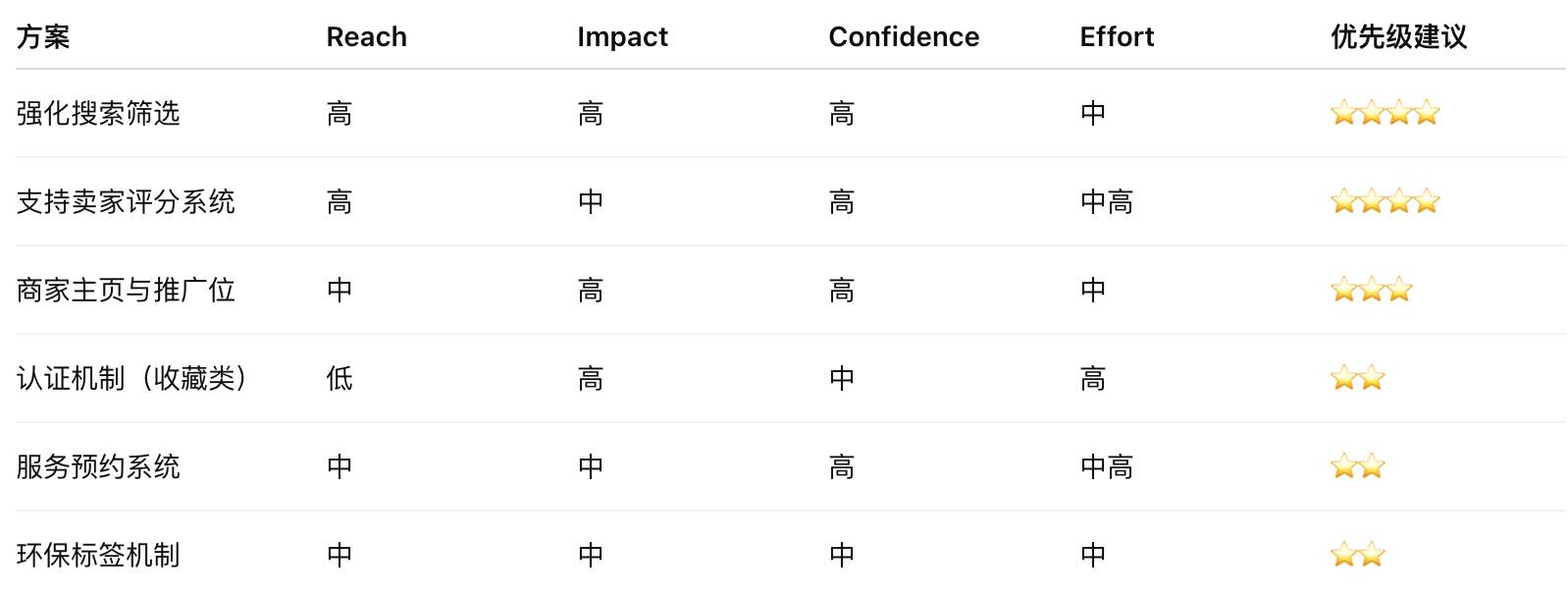Select the 支持卖家评分系统 row label
Image resolution: width=1568 pixels, height=595 pixels.
point(126,201)
